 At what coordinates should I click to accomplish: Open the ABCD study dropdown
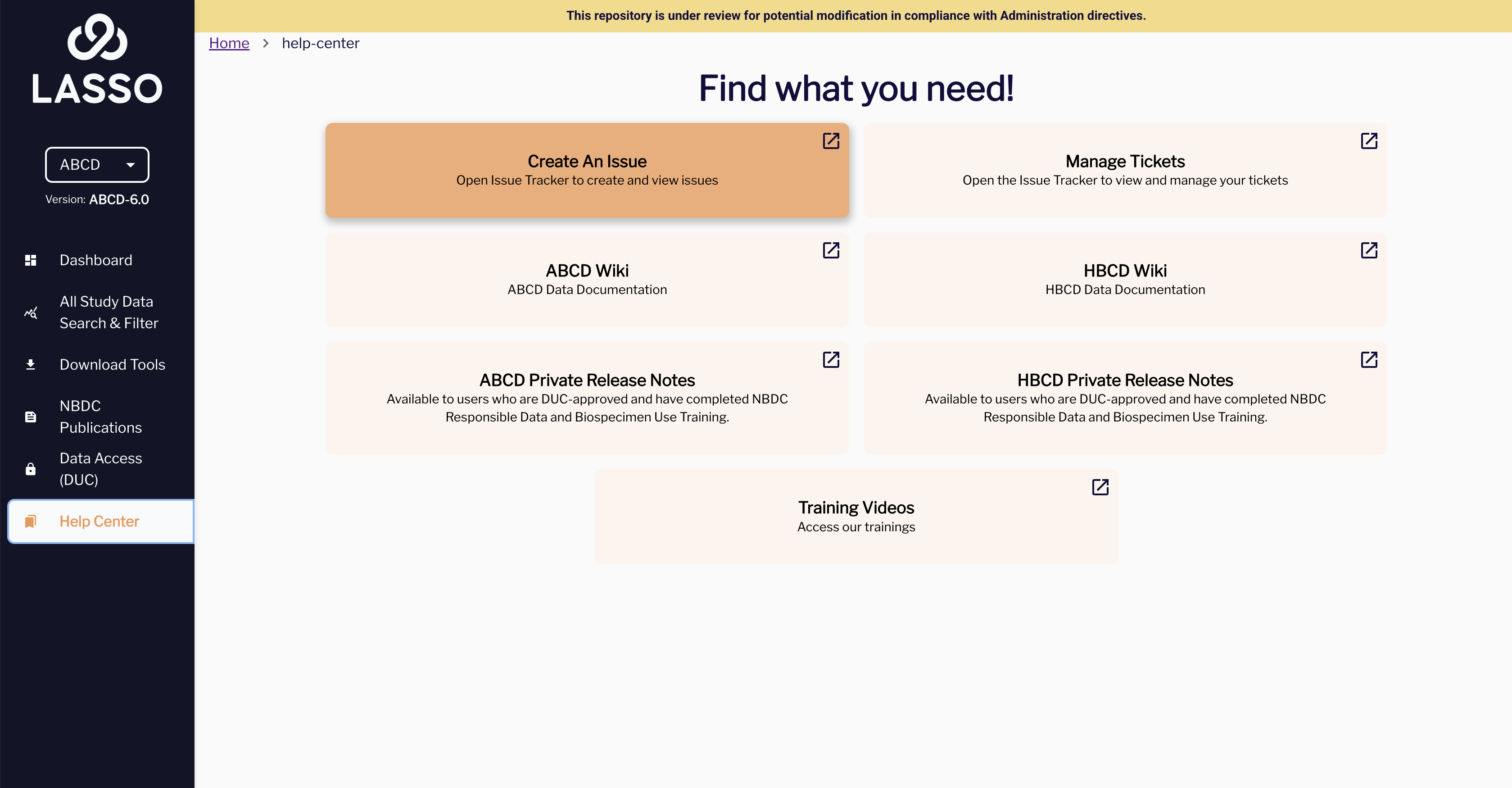[97, 164]
